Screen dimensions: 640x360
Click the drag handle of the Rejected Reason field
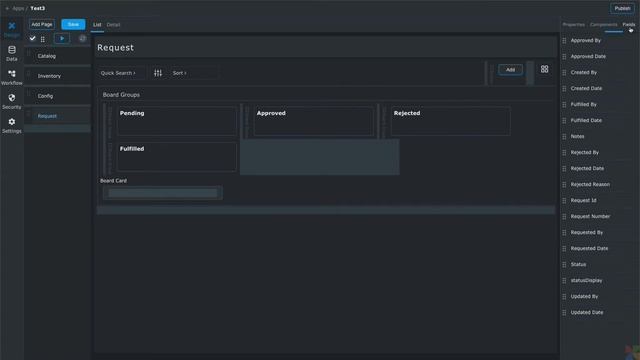[564, 184]
